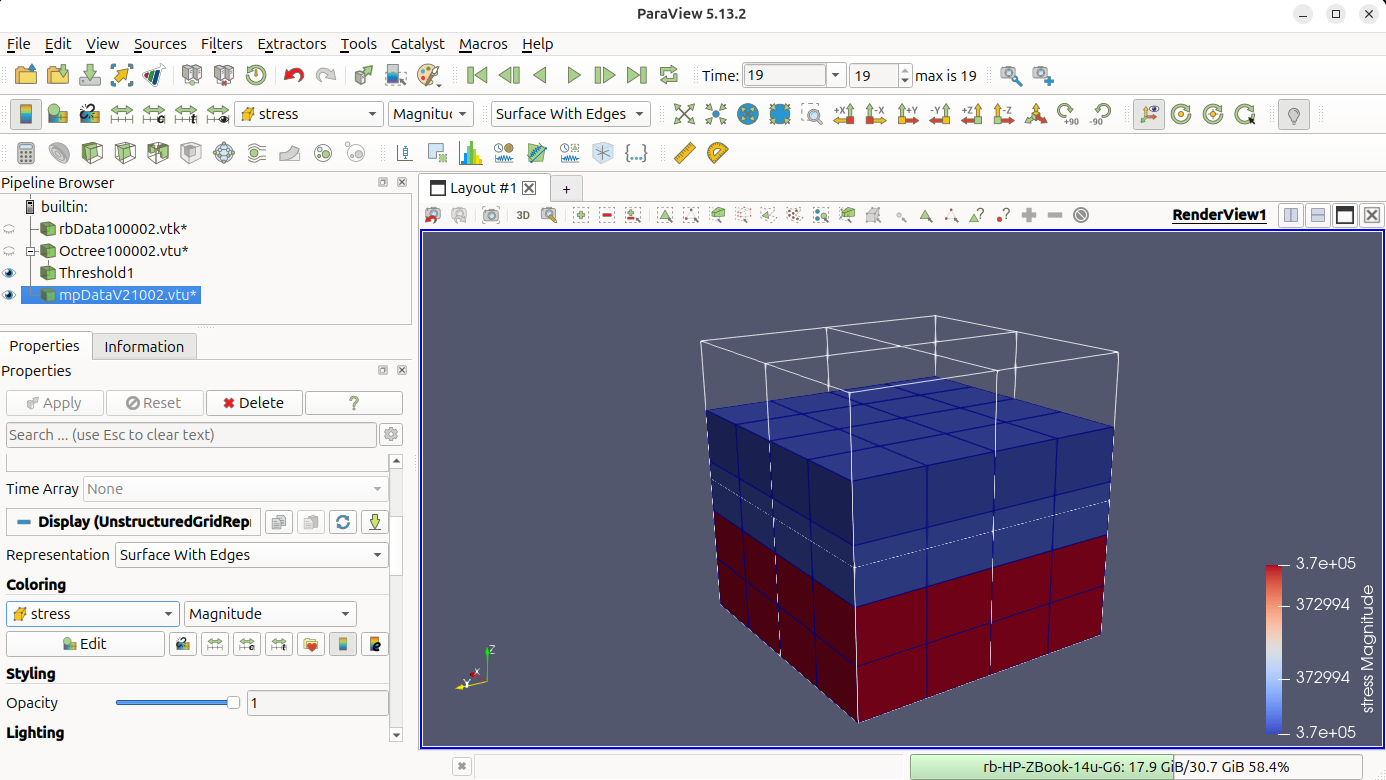Image resolution: width=1386 pixels, height=780 pixels.
Task: Open the Time Array None dropdown
Action: 235,489
